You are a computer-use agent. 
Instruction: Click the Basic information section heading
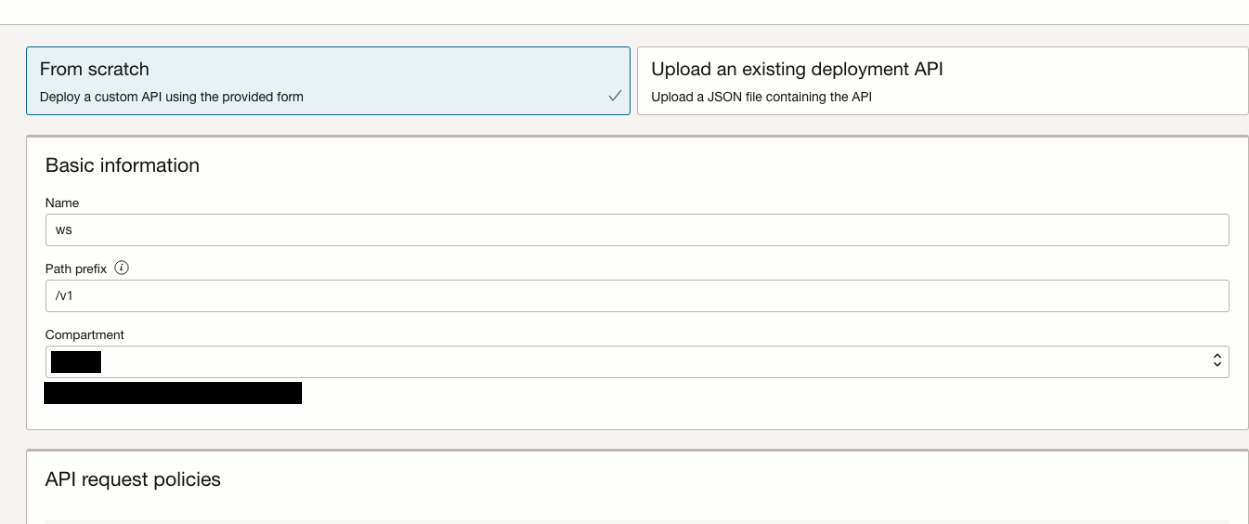point(123,166)
